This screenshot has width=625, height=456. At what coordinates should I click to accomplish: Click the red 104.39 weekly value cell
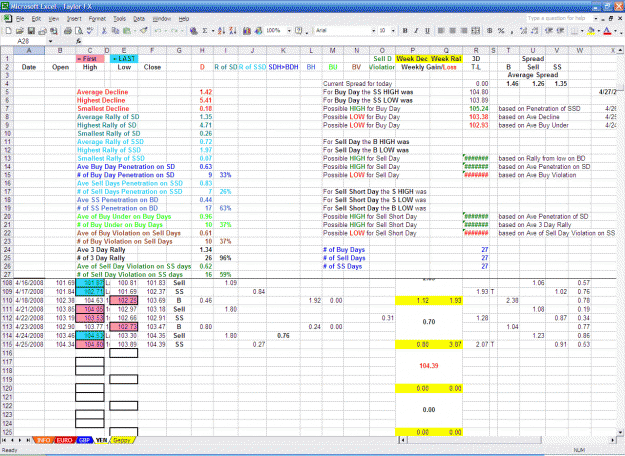(429, 366)
